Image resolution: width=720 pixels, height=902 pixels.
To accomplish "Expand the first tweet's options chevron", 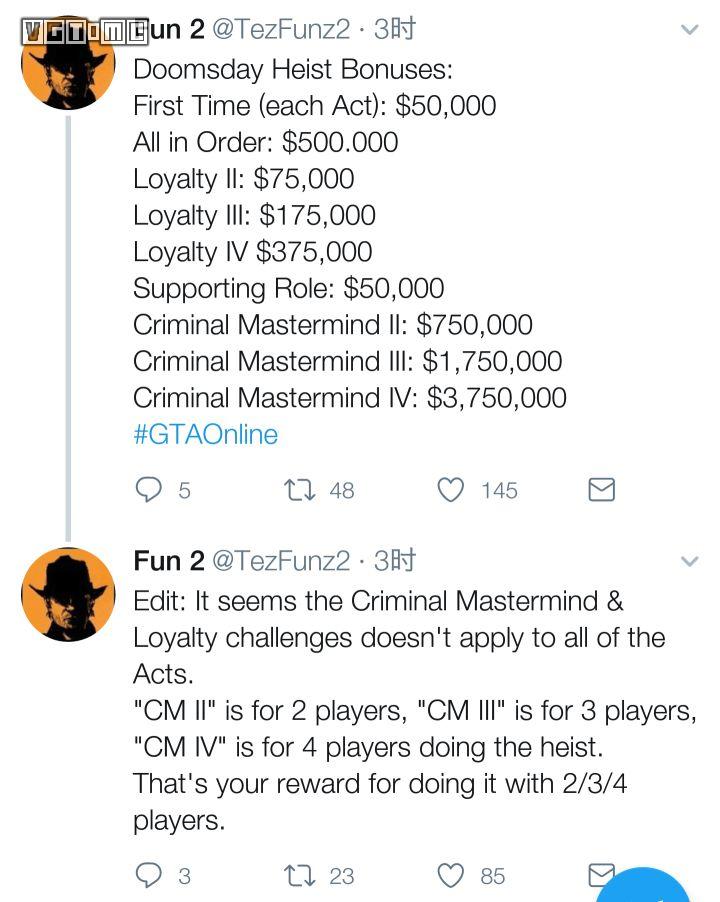I will (689, 30).
